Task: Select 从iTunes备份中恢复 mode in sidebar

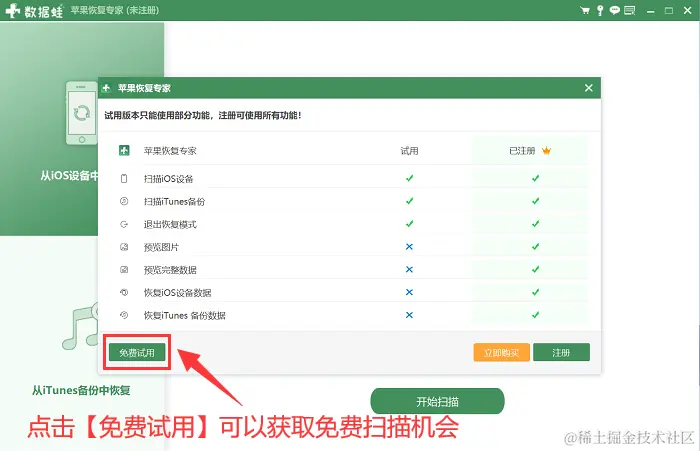Action: pyautogui.click(x=81, y=390)
